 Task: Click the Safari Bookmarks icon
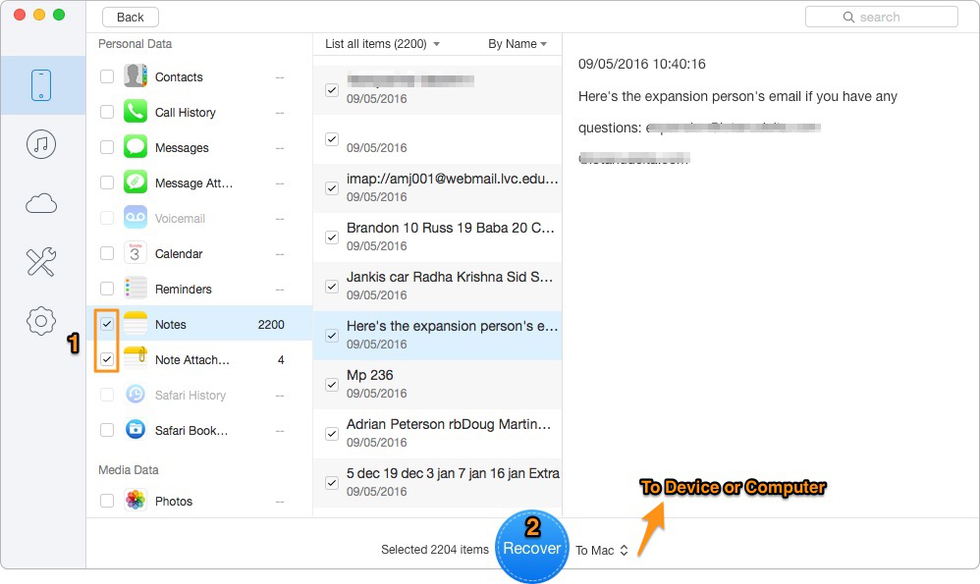pyautogui.click(x=135, y=430)
